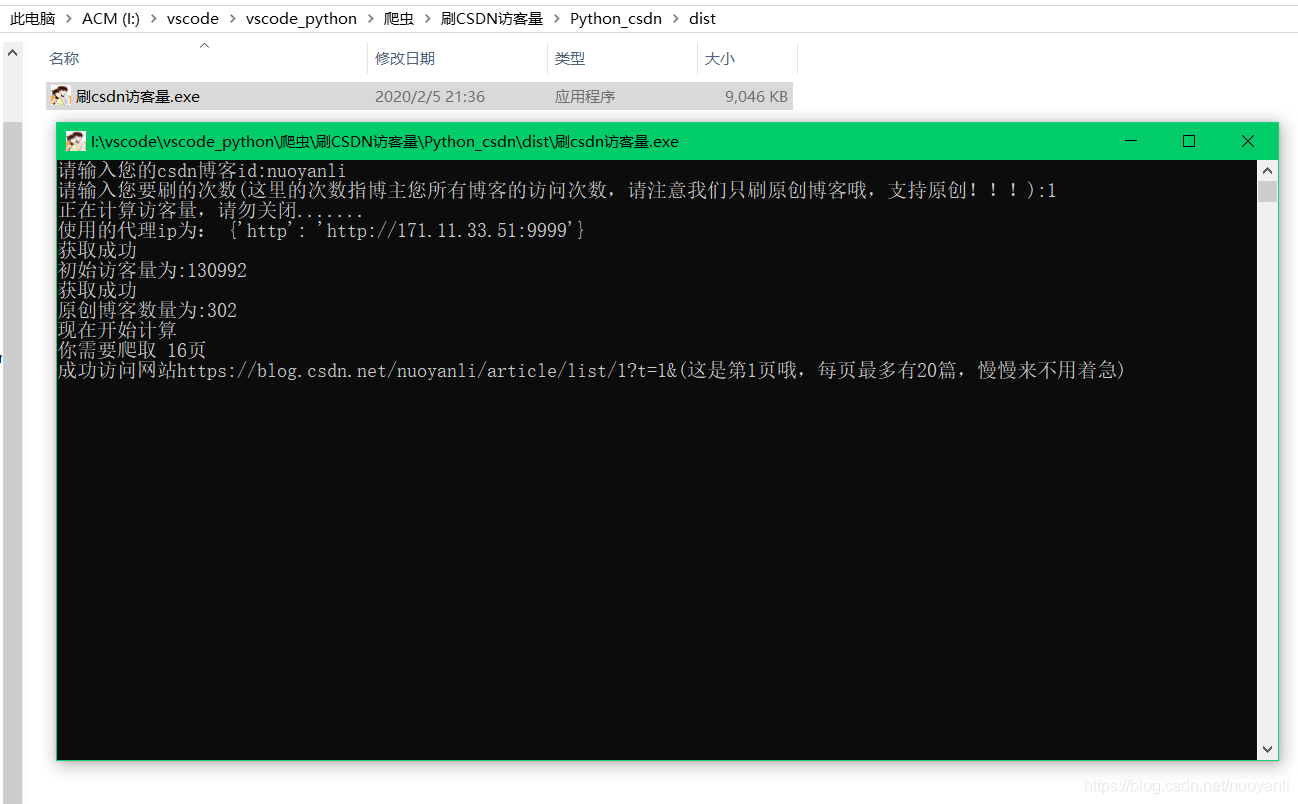Expand chevron after vscode_python in breadcrumb
This screenshot has height=804, width=1298.
371,19
